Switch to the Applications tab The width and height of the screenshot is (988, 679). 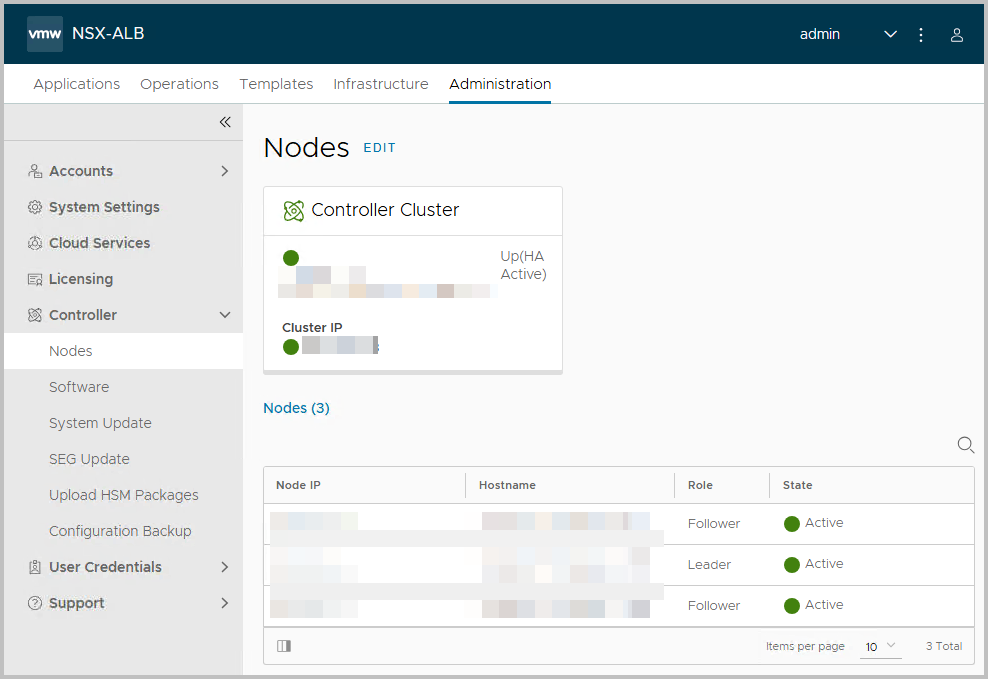tap(76, 84)
